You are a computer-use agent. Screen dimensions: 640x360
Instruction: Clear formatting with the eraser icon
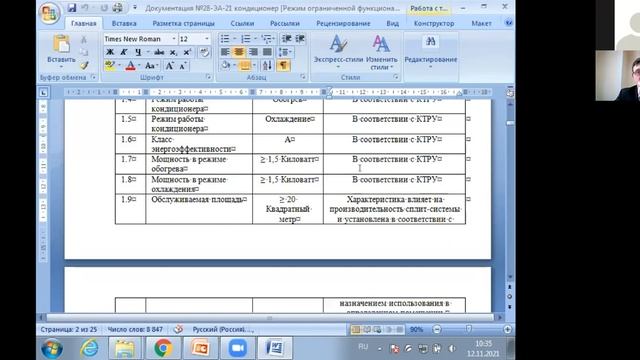(x=204, y=52)
